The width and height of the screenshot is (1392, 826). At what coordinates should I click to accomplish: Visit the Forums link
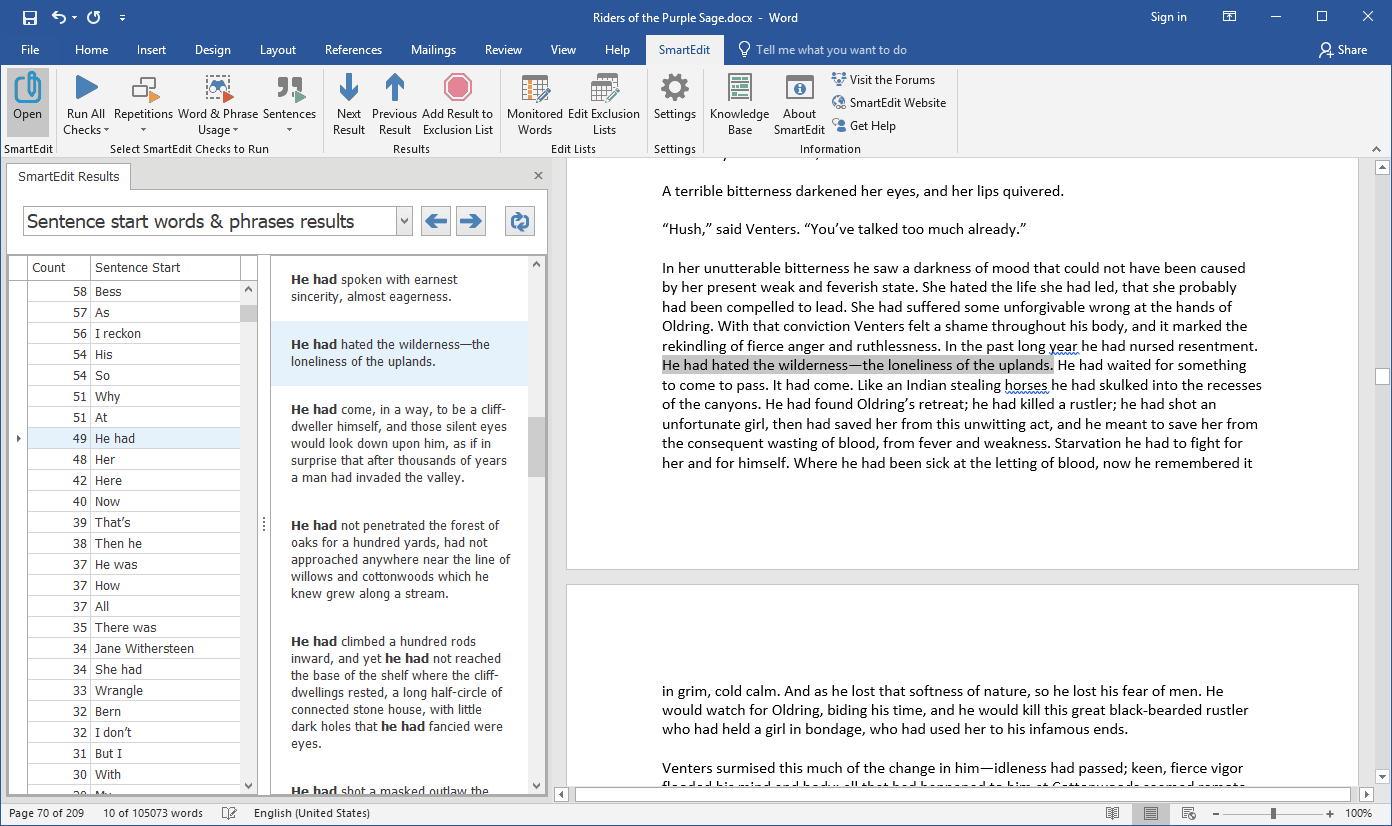[x=884, y=79]
